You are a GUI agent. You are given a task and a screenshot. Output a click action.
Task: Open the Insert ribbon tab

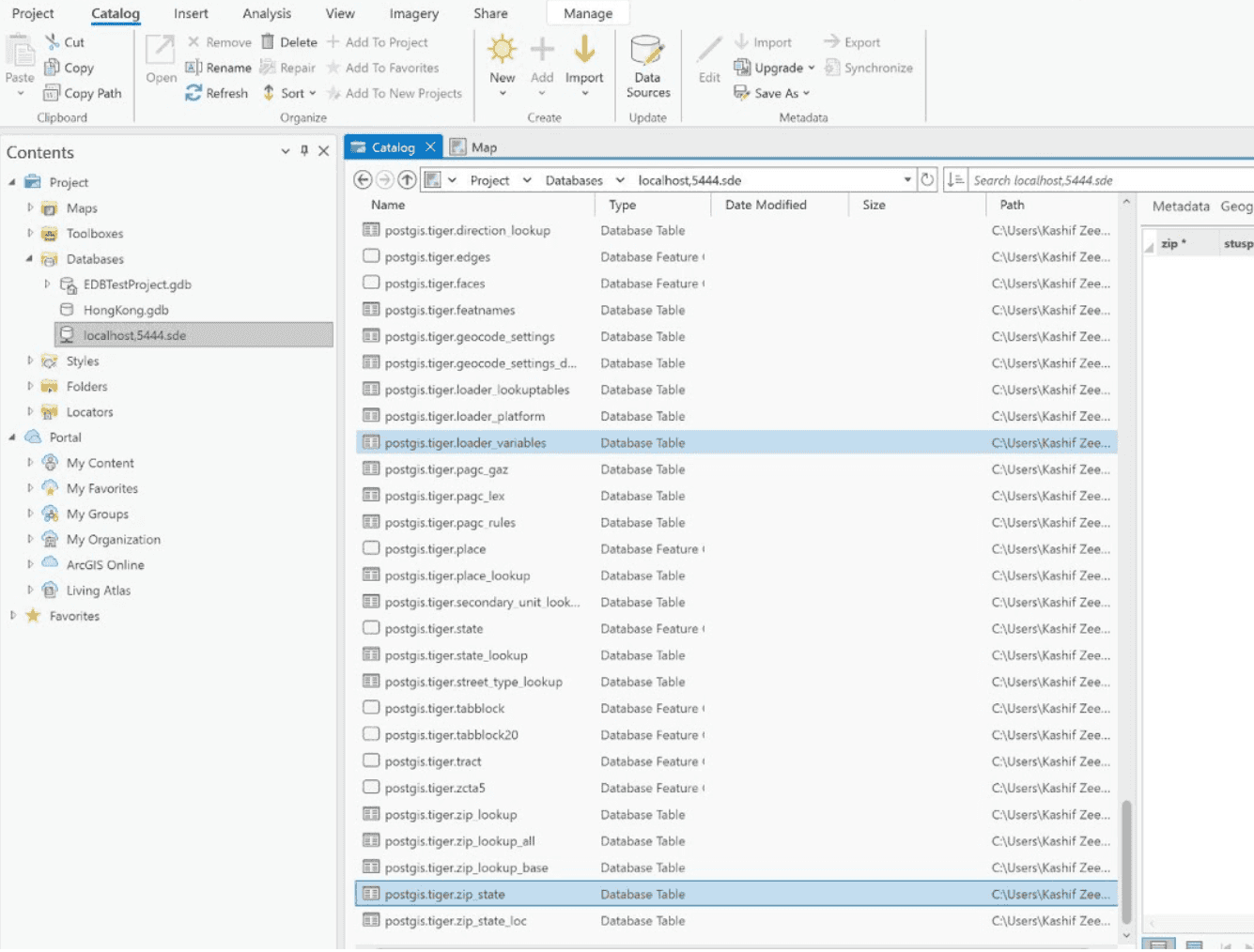tap(191, 13)
